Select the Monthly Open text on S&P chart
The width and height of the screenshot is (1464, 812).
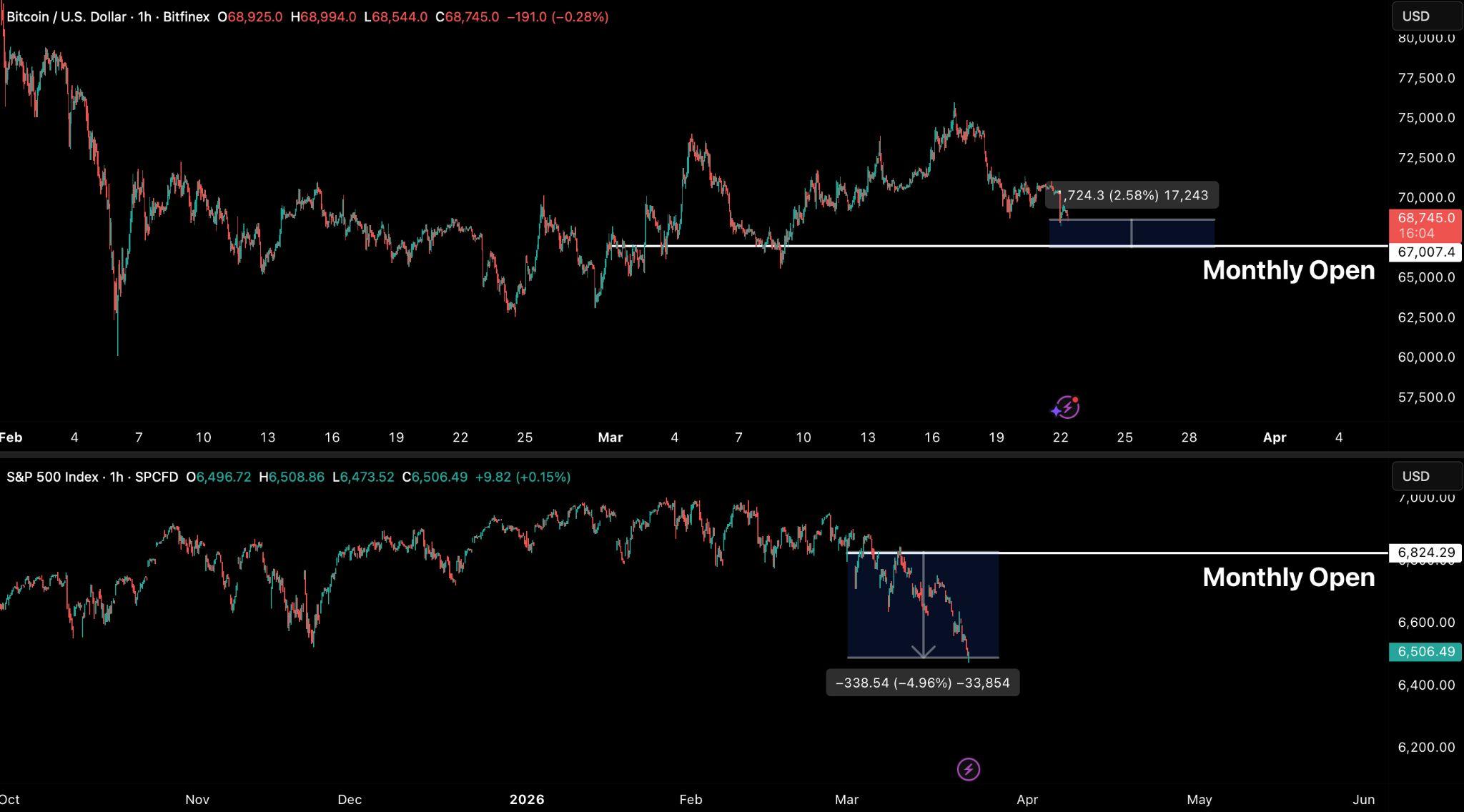[1288, 578]
